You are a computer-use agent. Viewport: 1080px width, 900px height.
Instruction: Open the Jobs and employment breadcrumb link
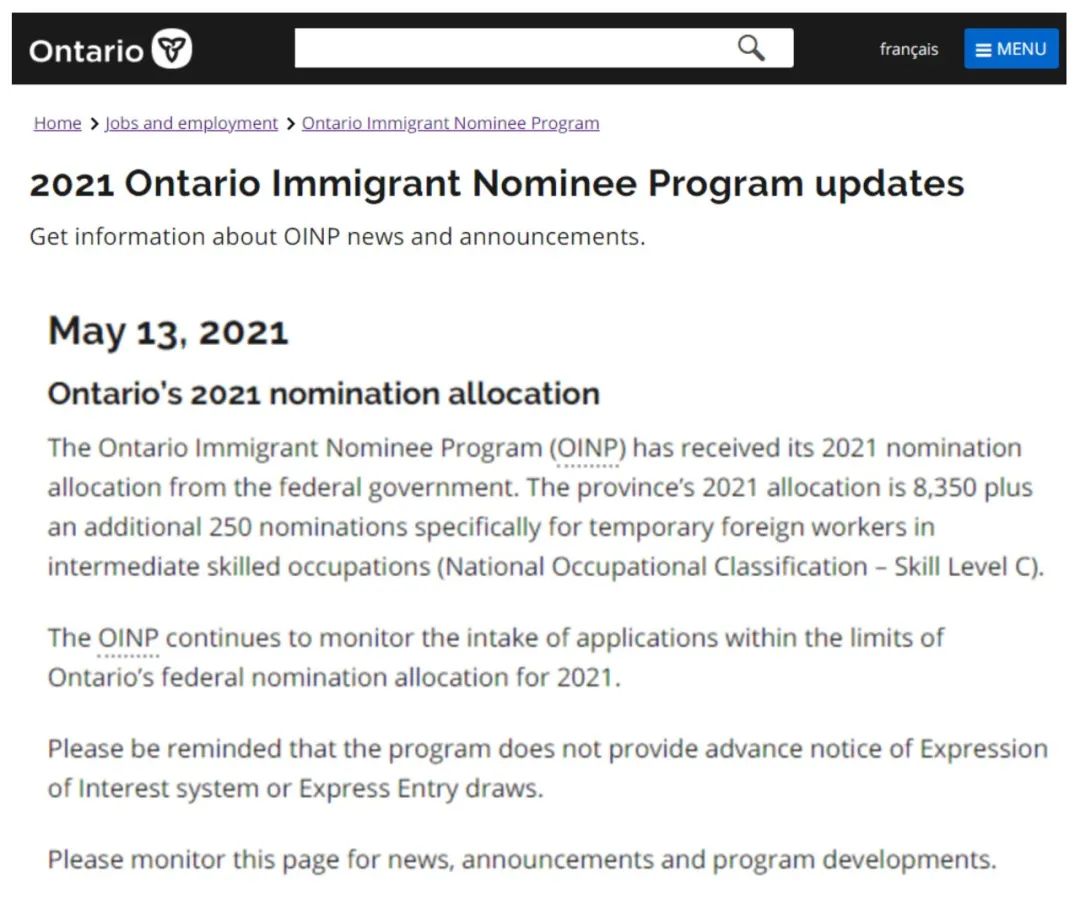click(x=191, y=123)
